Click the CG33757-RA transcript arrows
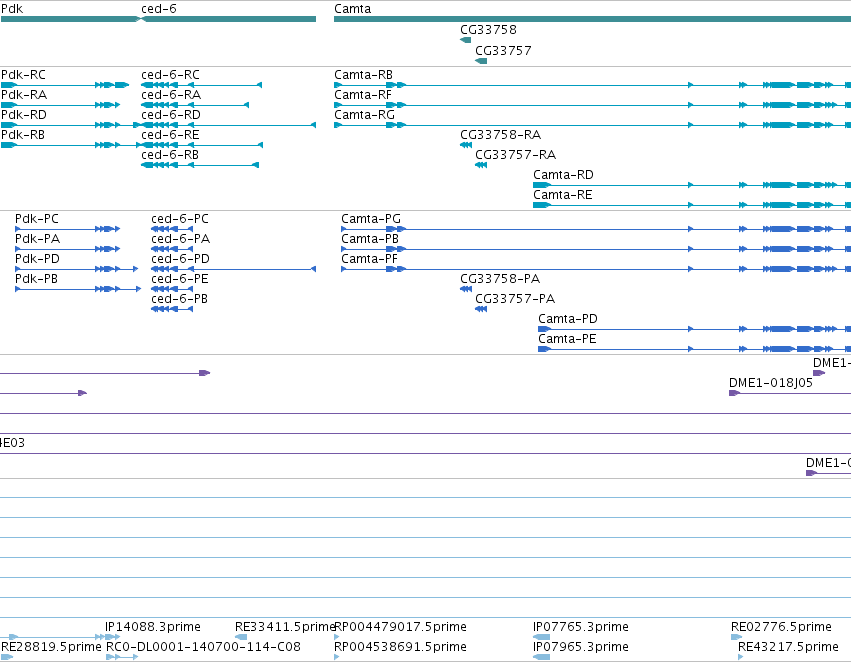The width and height of the screenshot is (851, 662). click(x=481, y=165)
